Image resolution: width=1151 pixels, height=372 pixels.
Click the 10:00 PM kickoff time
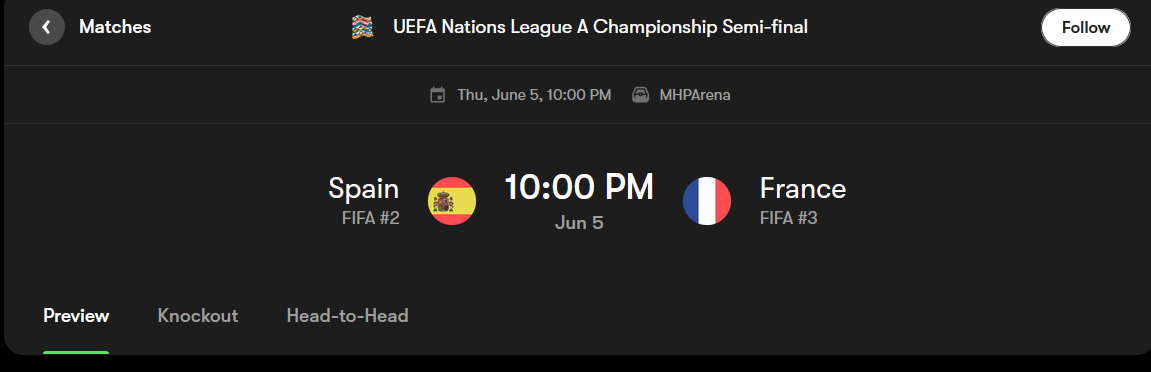click(579, 187)
